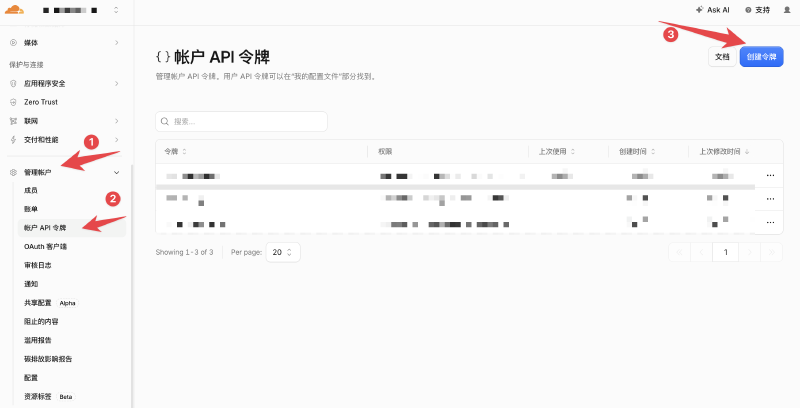This screenshot has height=408, width=800.
Task: Open 滥用报告 page
Action: point(38,340)
